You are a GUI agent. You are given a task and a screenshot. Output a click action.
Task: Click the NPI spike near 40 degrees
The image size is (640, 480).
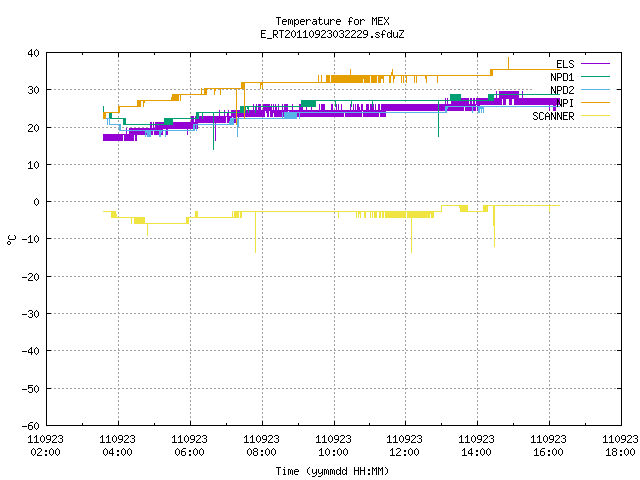[x=508, y=63]
